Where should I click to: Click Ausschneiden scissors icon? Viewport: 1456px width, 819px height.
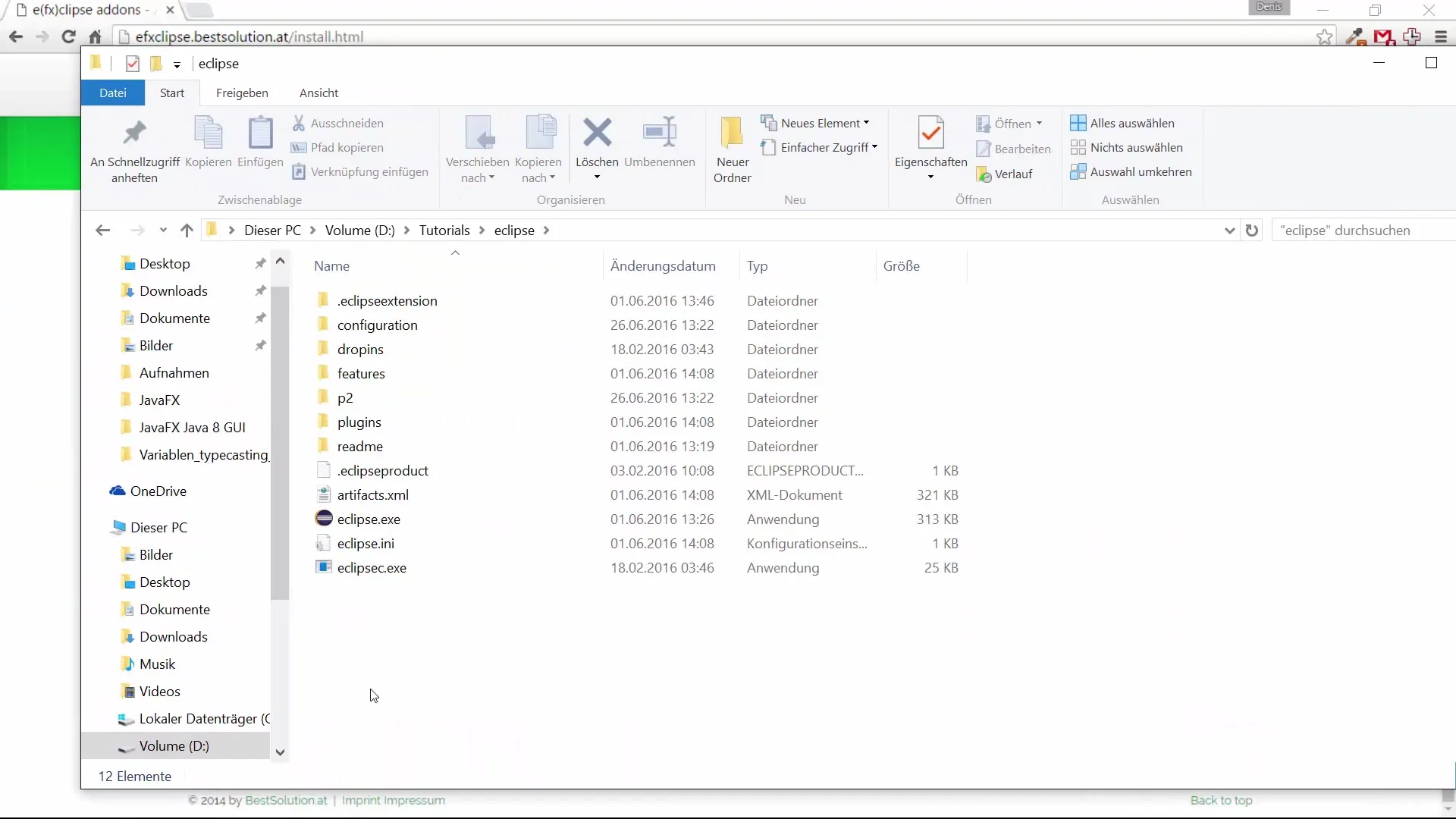299,123
